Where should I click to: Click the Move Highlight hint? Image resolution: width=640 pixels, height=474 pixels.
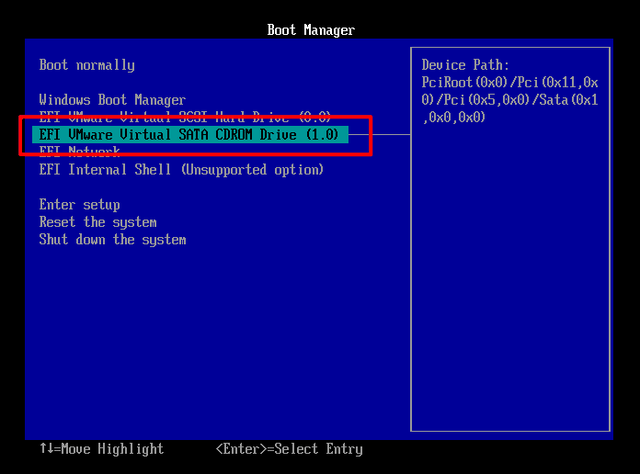[x=102, y=449]
